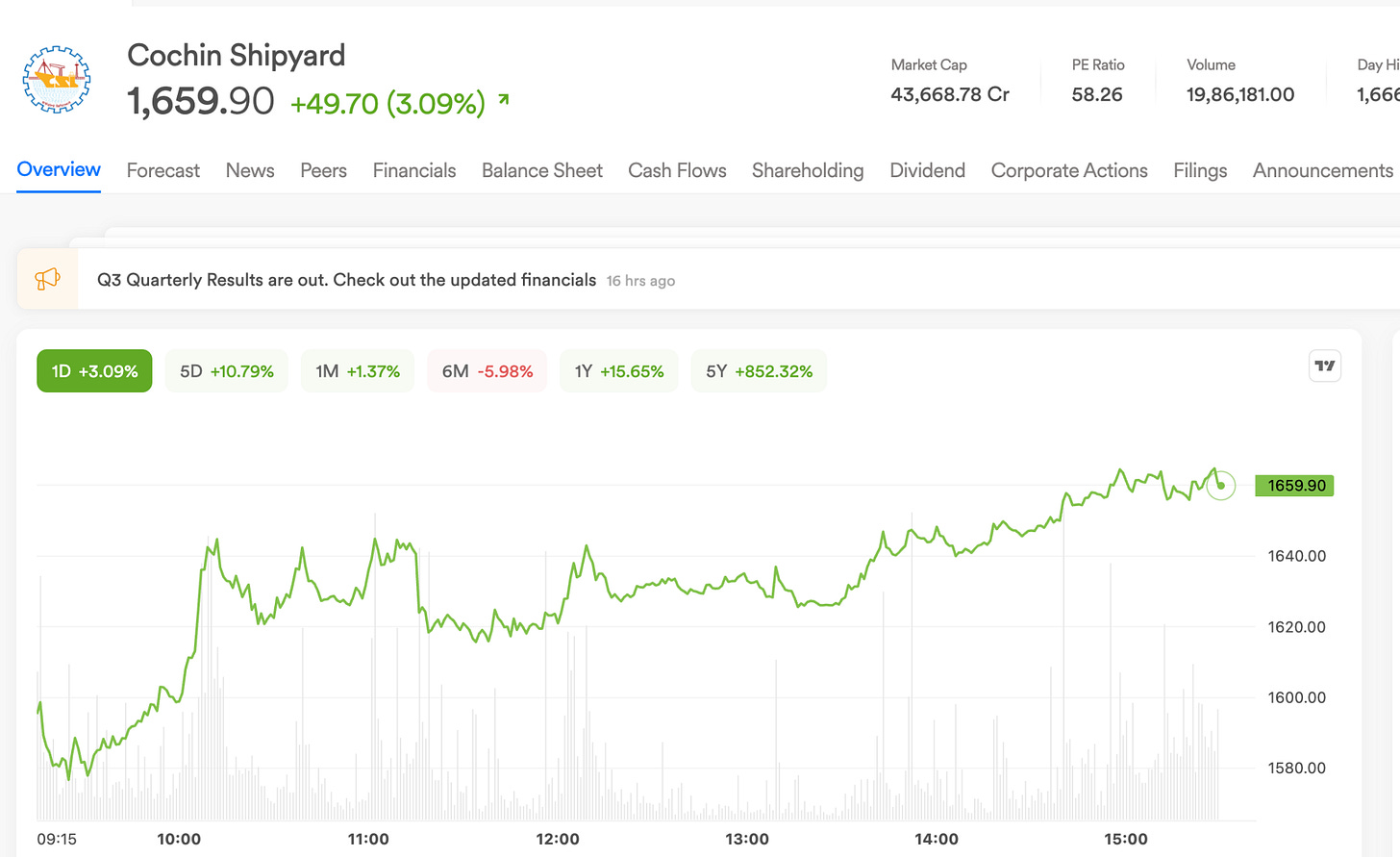Select the 1M +1.37% time range
The image size is (1400, 857).
(x=358, y=371)
